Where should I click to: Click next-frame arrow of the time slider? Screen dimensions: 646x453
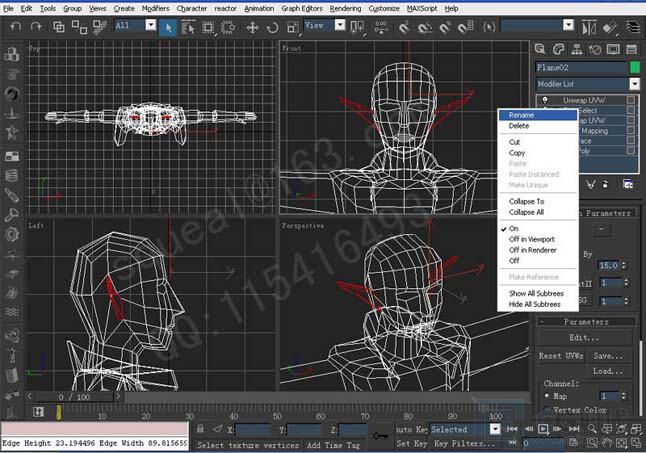click(x=118, y=397)
